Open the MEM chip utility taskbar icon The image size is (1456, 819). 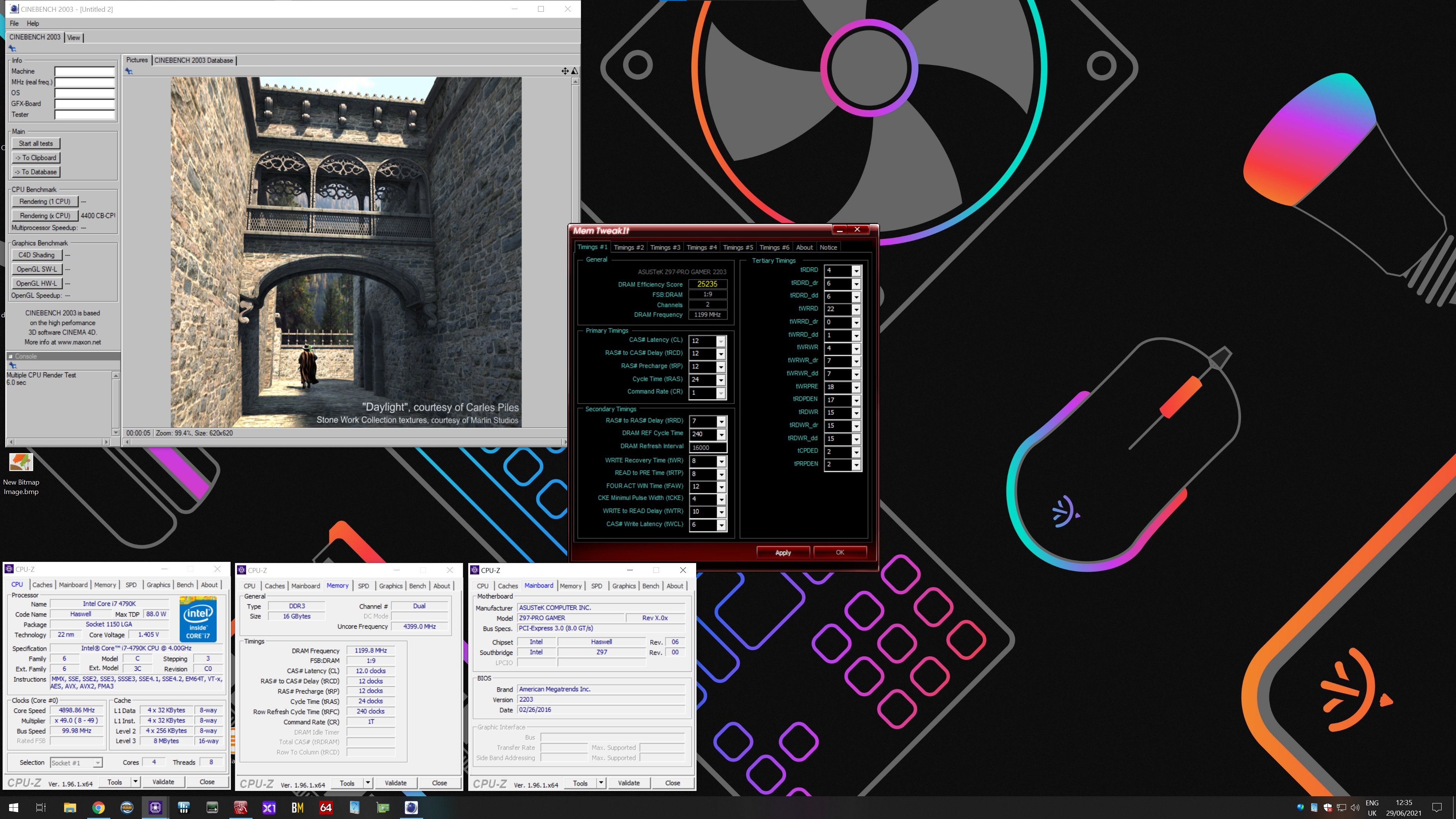[212, 807]
